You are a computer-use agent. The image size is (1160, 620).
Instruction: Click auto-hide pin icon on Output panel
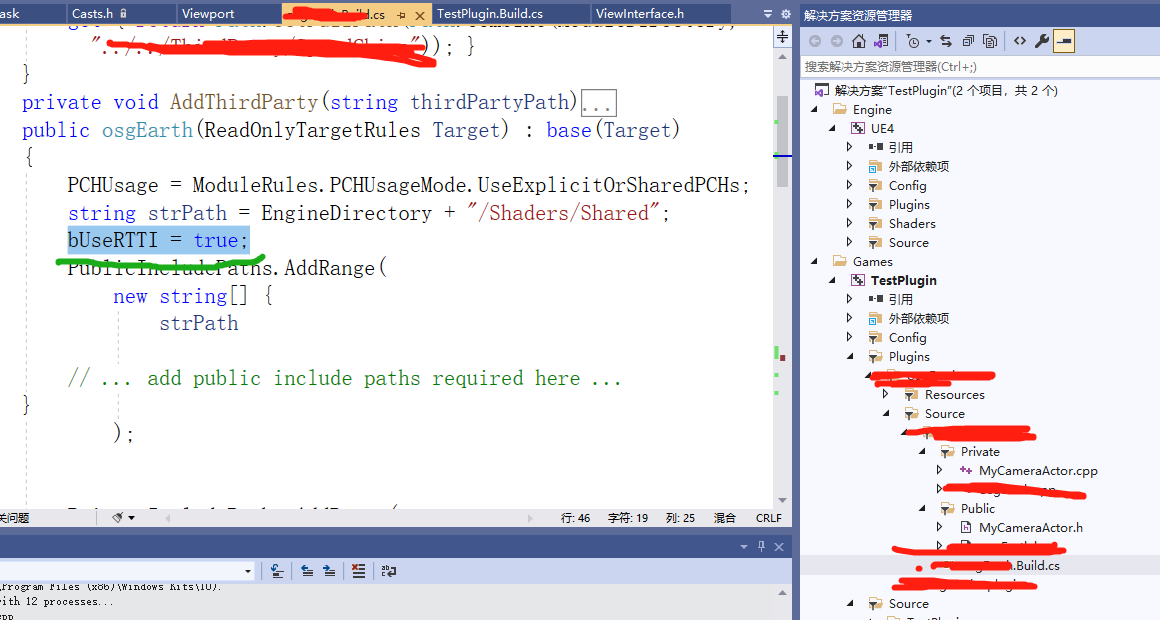coord(761,547)
